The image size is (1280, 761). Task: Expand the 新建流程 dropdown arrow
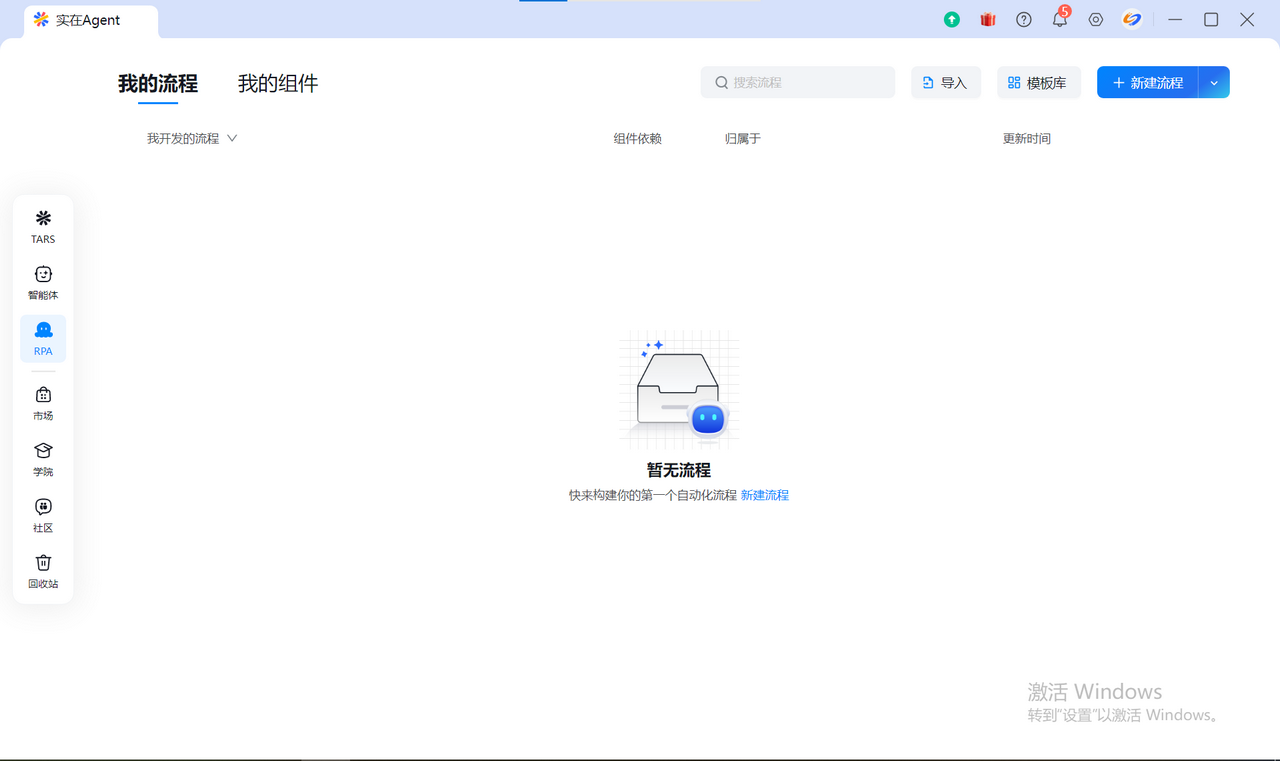pos(1214,82)
